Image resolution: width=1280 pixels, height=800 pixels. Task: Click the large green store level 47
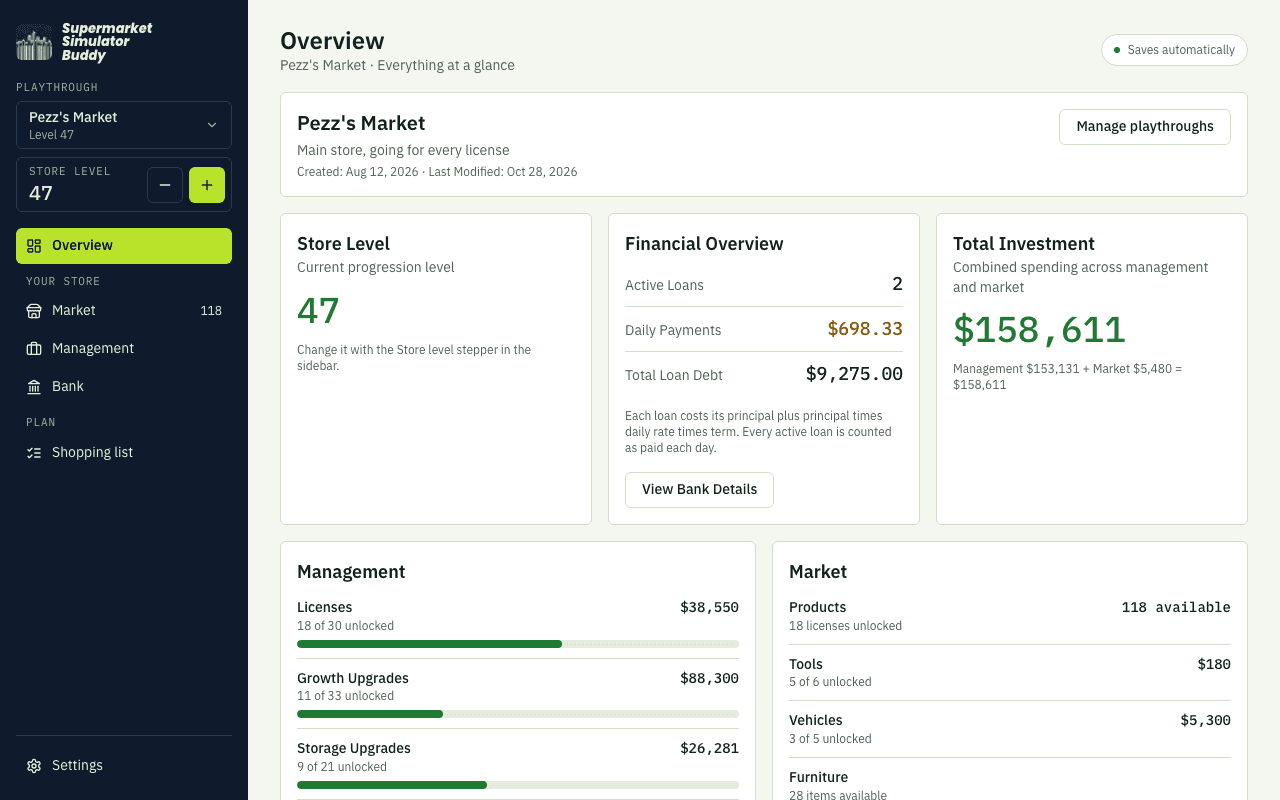[x=318, y=311]
